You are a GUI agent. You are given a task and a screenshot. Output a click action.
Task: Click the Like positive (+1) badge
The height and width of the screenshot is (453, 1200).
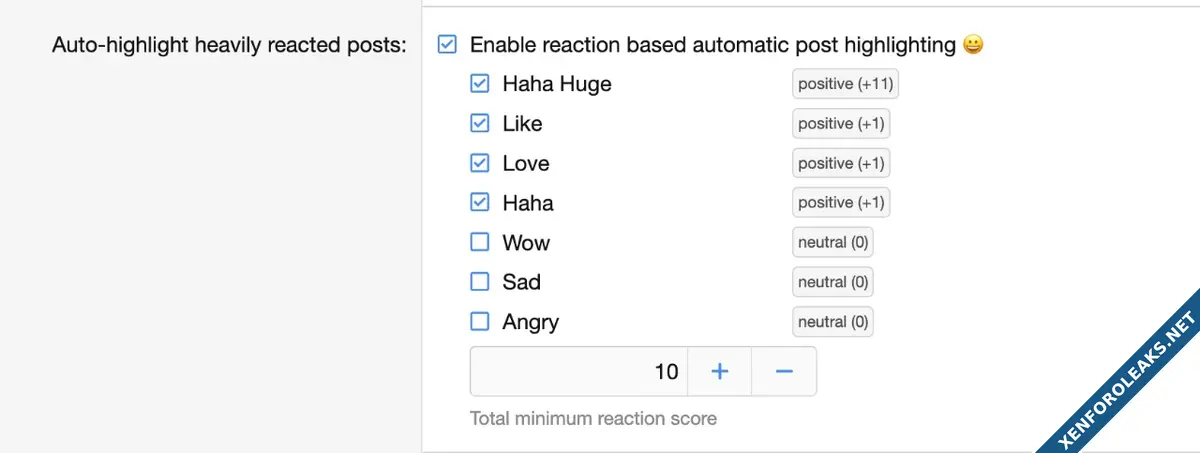coord(841,124)
